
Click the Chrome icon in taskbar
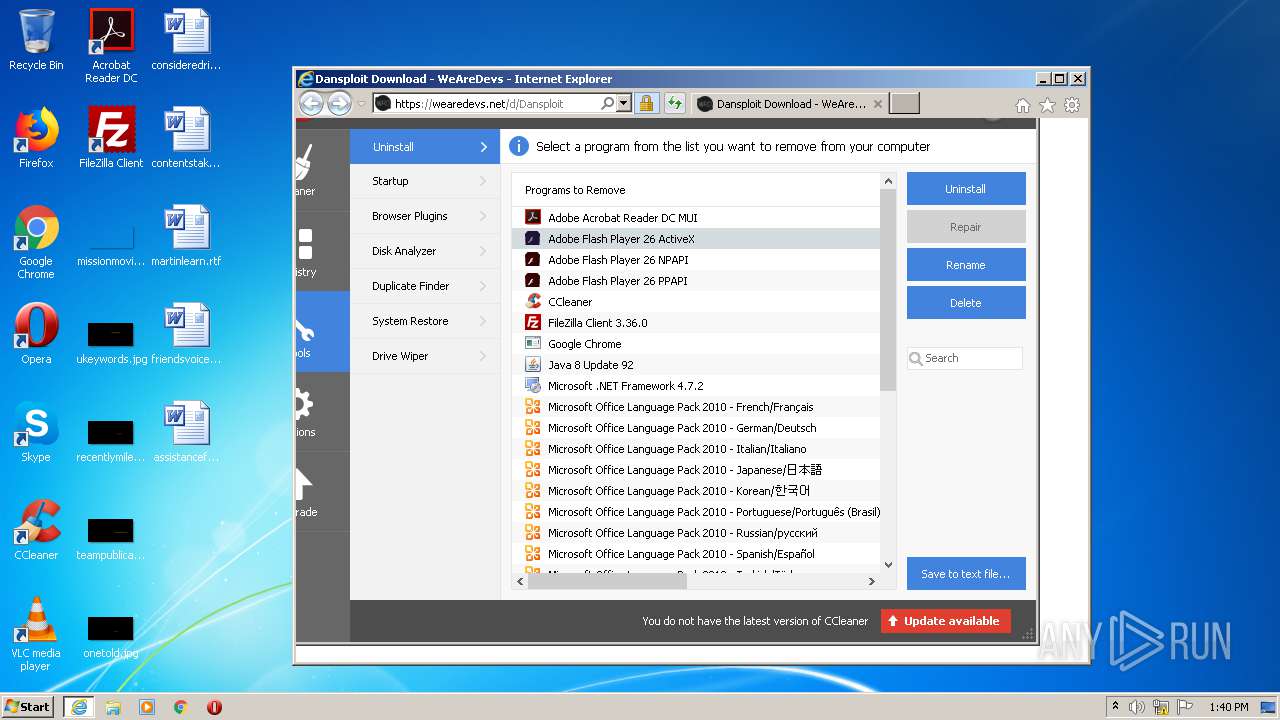pos(180,707)
